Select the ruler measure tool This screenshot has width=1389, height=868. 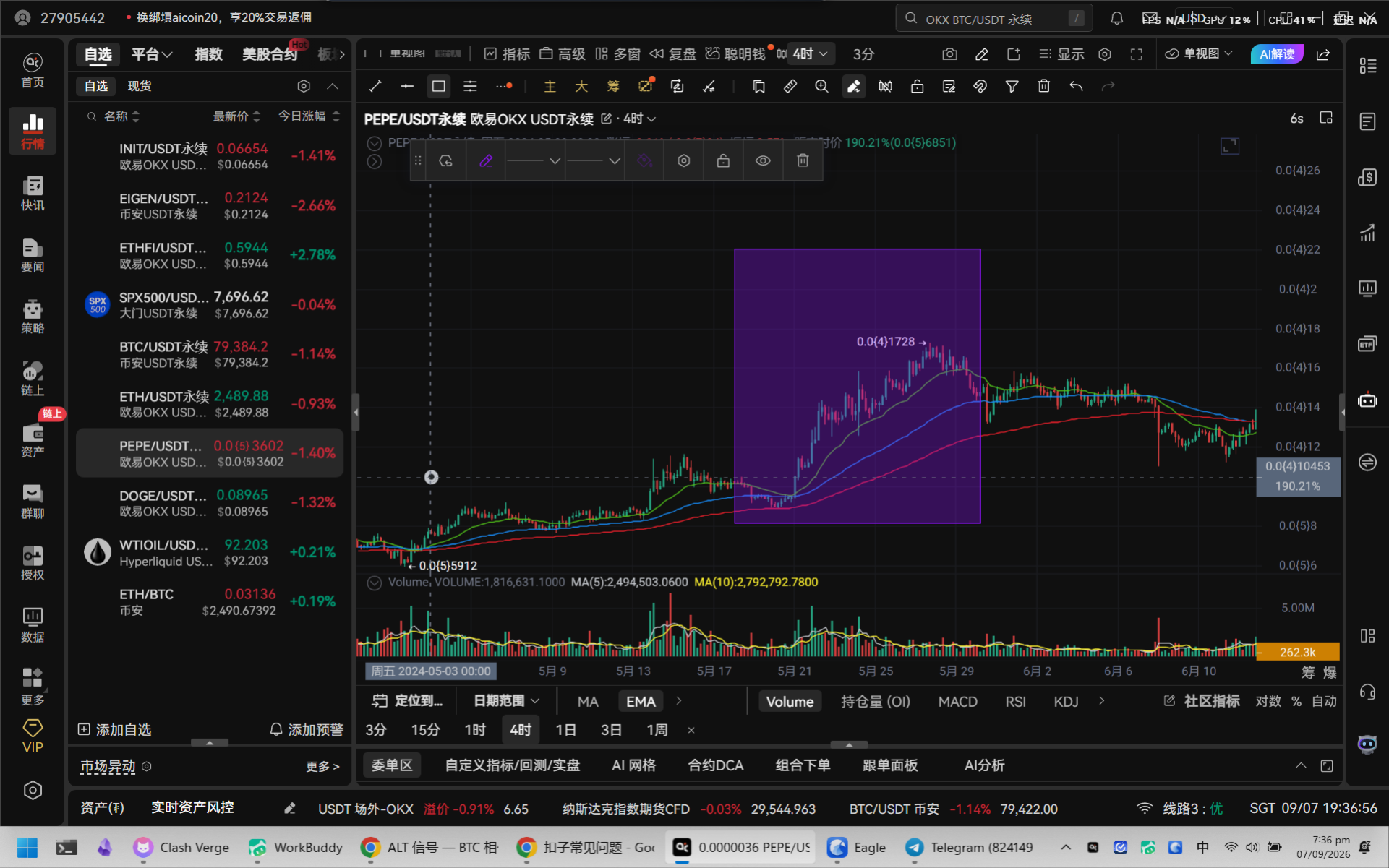tap(790, 87)
